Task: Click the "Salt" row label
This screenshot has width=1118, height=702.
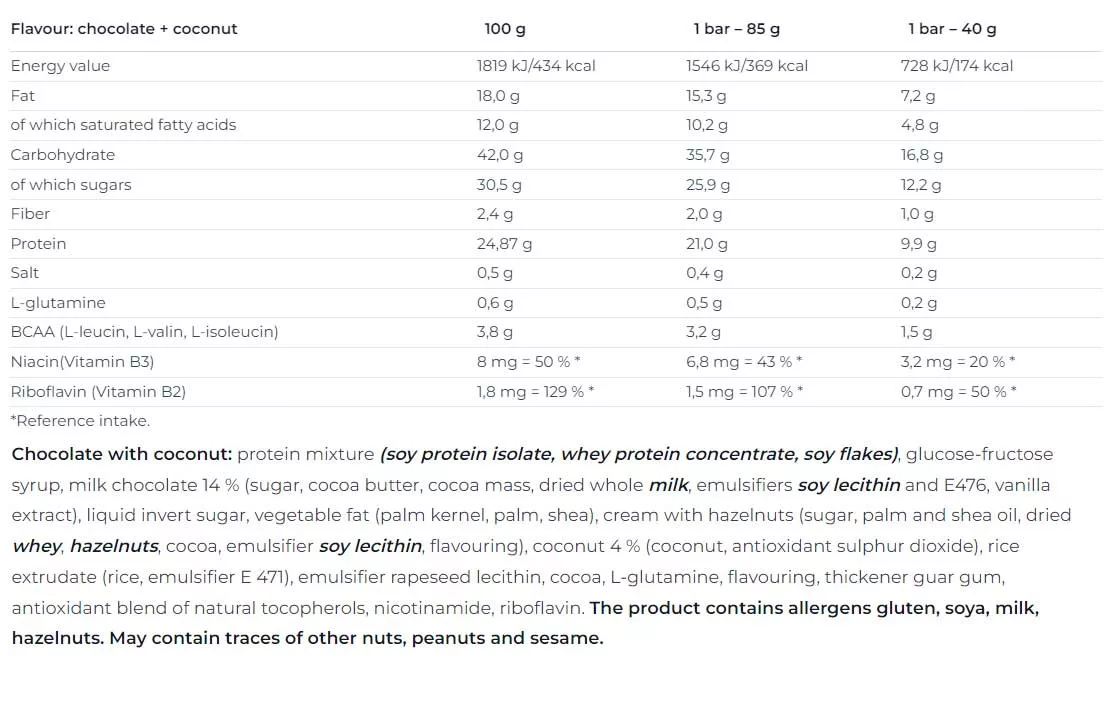Action: [x=25, y=273]
